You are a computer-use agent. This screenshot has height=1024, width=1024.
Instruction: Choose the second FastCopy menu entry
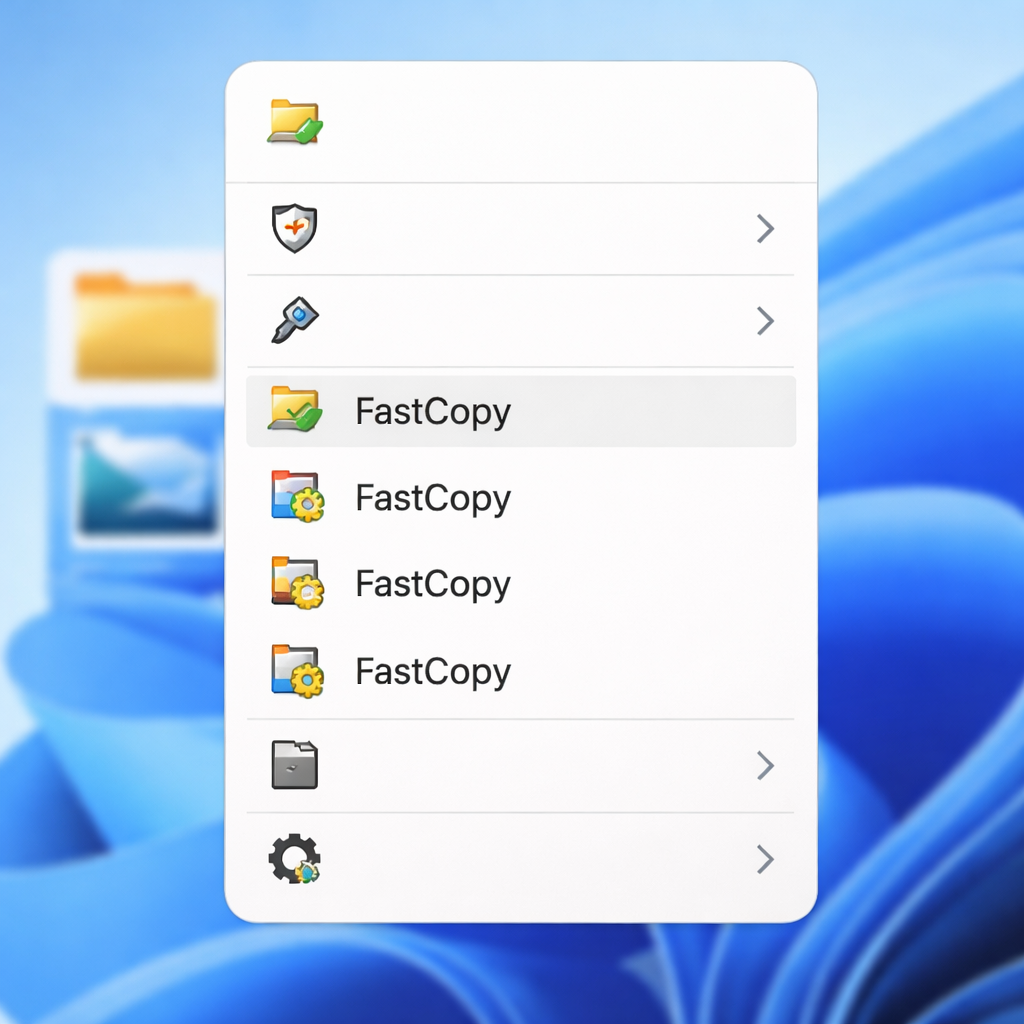click(432, 497)
